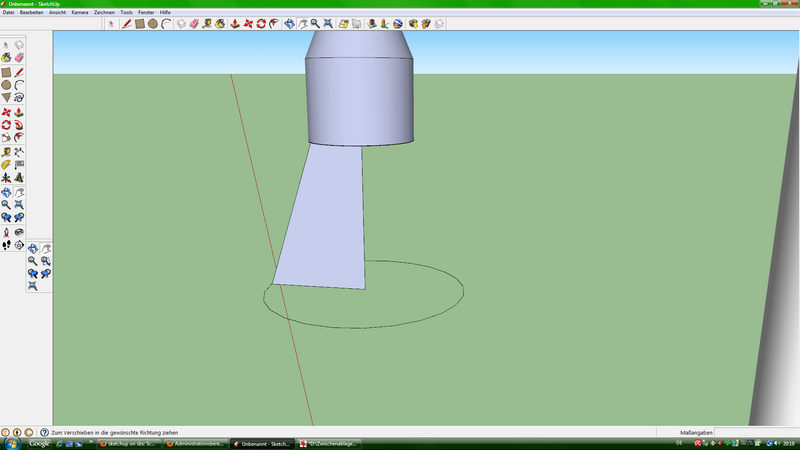Select the Walk tool footprints icon
This screenshot has width=800, height=450.
pos(7,243)
